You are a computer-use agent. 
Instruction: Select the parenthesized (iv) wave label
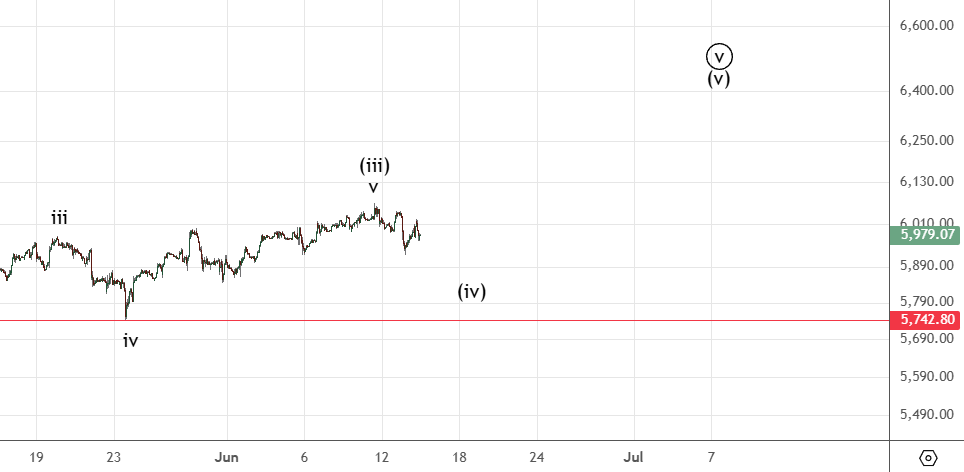click(x=472, y=292)
